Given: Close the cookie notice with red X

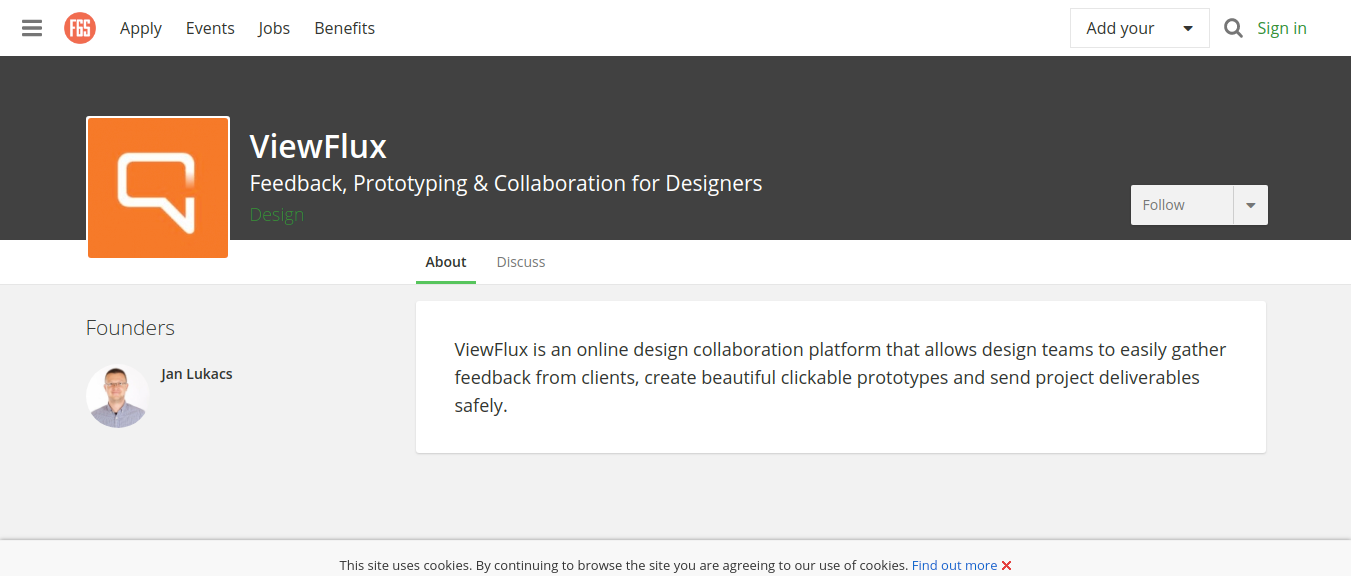Looking at the screenshot, I should tap(1006, 565).
